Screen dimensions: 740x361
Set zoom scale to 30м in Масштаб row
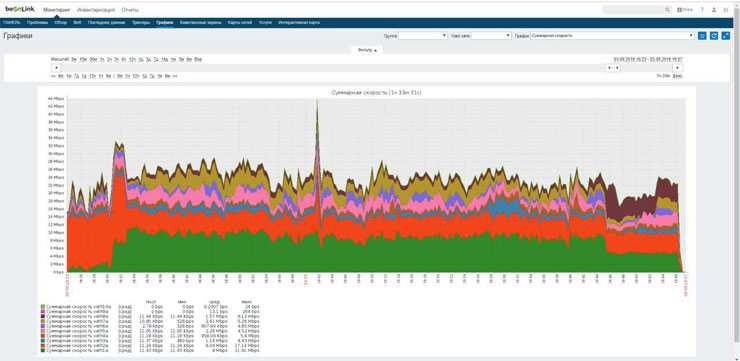pyautogui.click(x=93, y=59)
